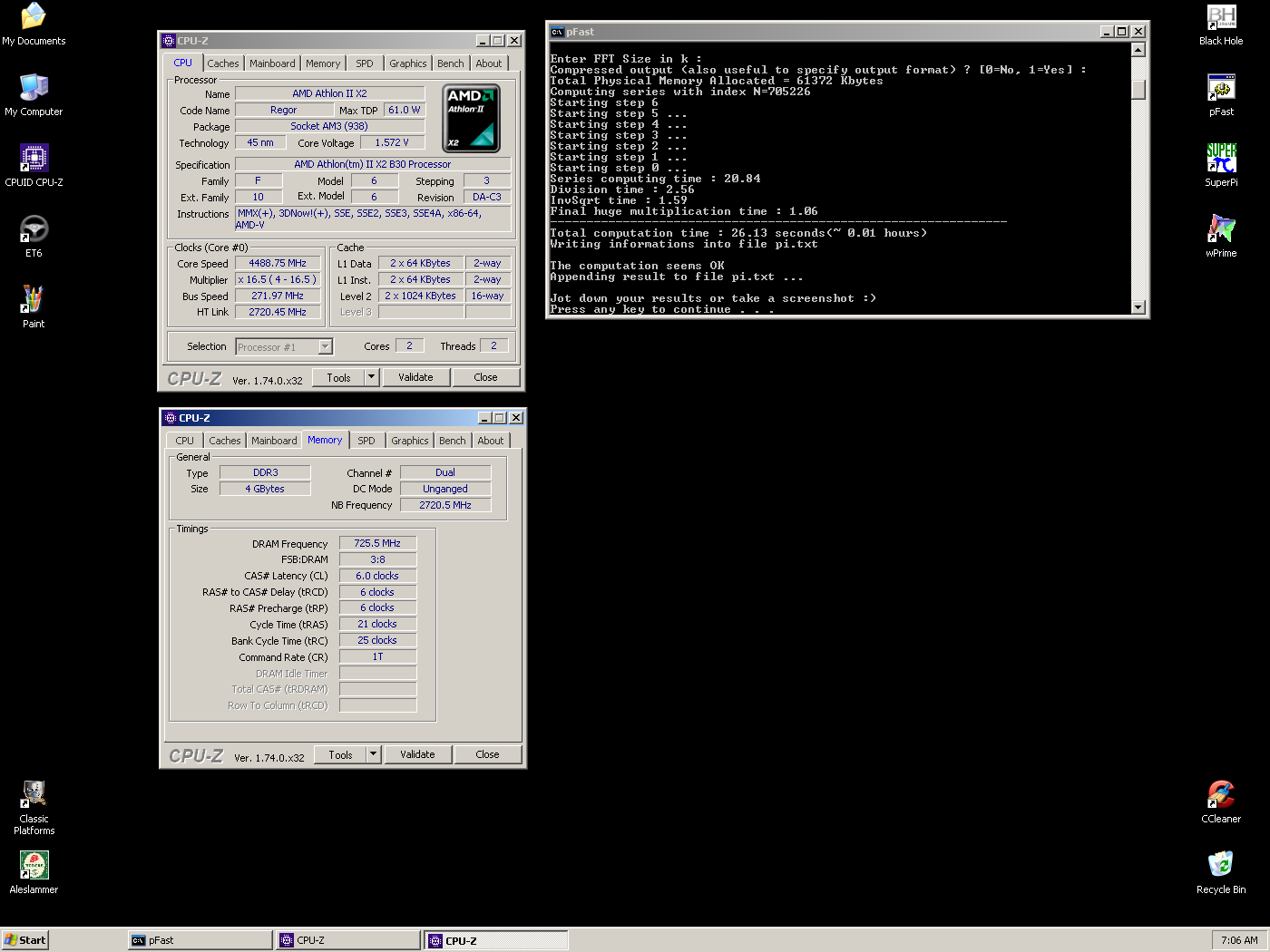Click Multiplier value x 16.5
Screen dimensions: 1270x952
tap(278, 279)
